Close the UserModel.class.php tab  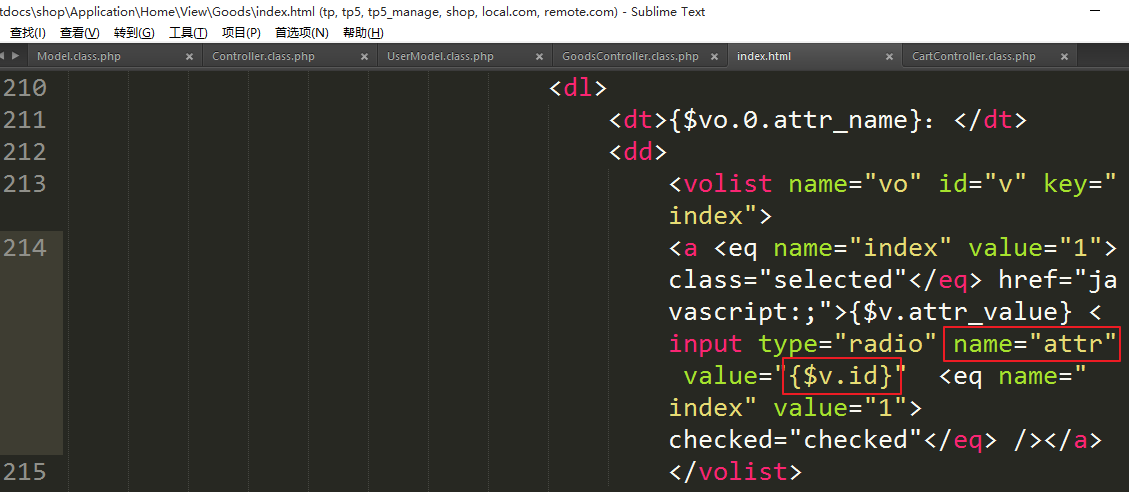click(539, 57)
